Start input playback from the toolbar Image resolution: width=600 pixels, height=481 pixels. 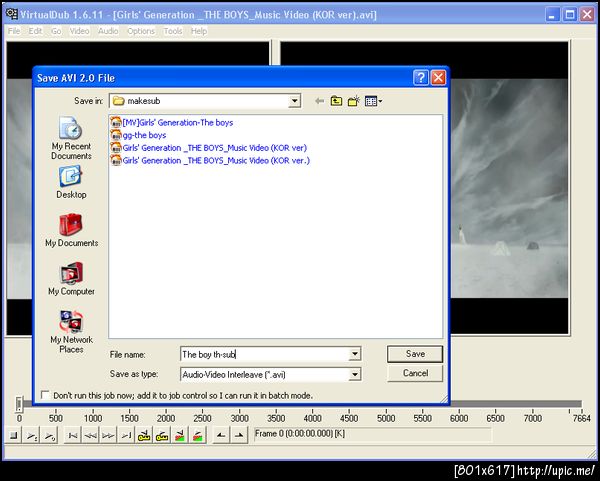(31, 435)
